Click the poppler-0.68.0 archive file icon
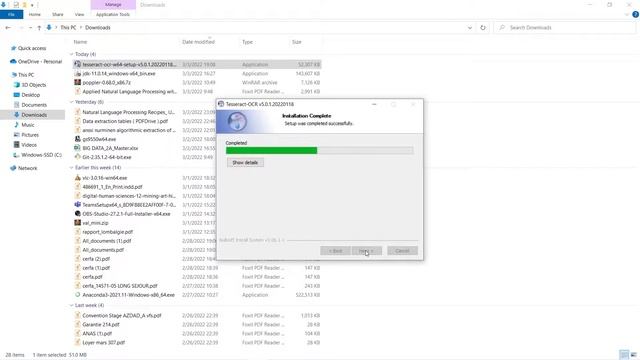Image resolution: width=640 pixels, height=360 pixels. 78,82
